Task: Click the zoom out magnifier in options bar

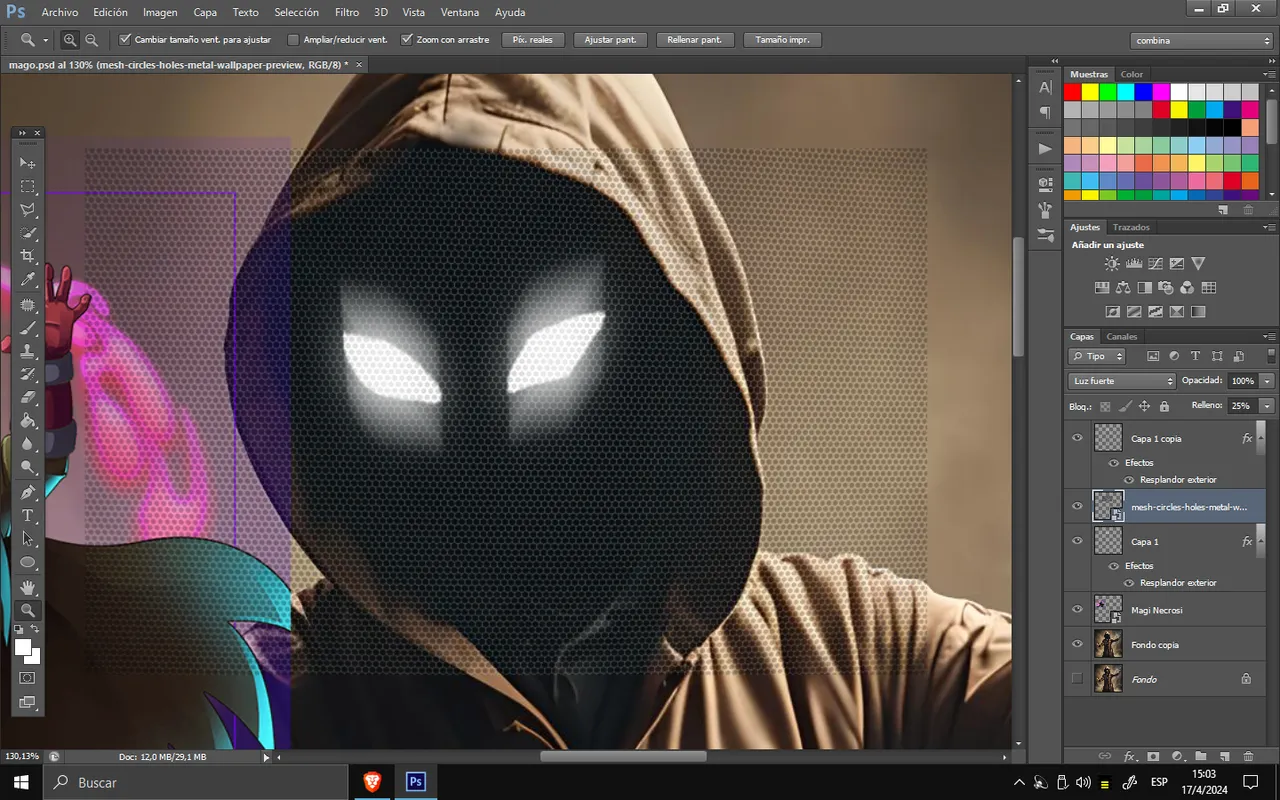Action: pyautogui.click(x=91, y=40)
